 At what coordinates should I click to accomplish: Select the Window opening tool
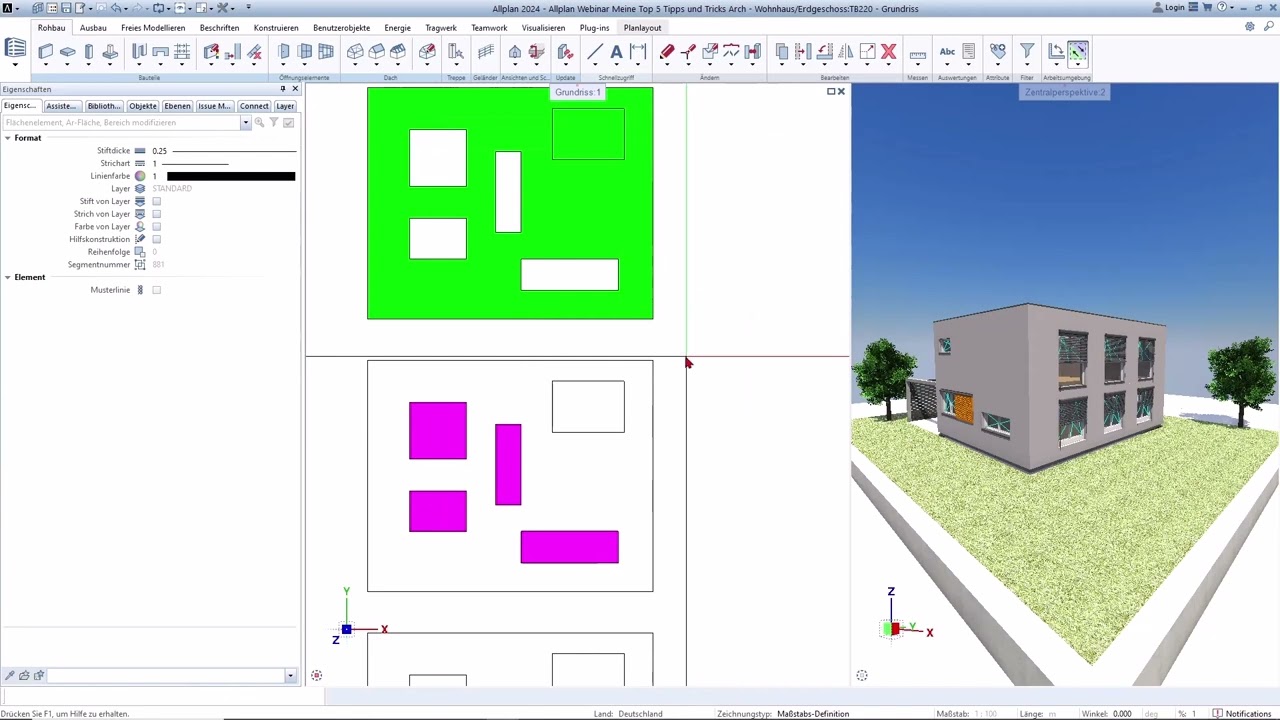pos(305,52)
